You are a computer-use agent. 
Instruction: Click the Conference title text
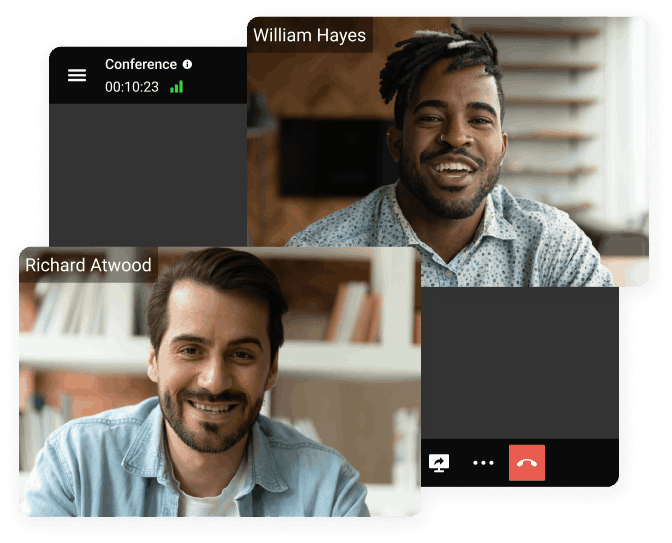141,64
